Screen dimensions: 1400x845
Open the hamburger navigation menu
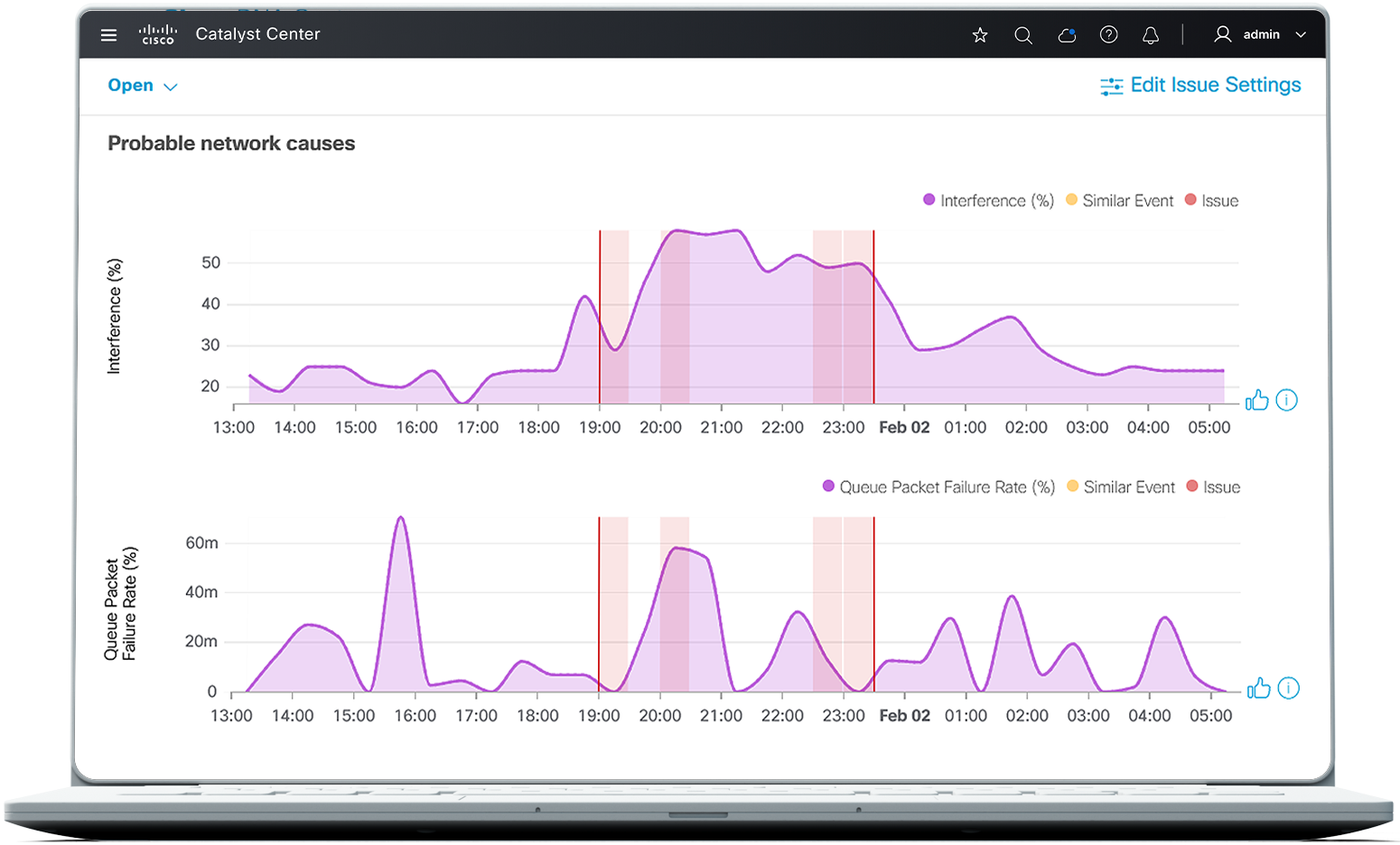pos(108,34)
